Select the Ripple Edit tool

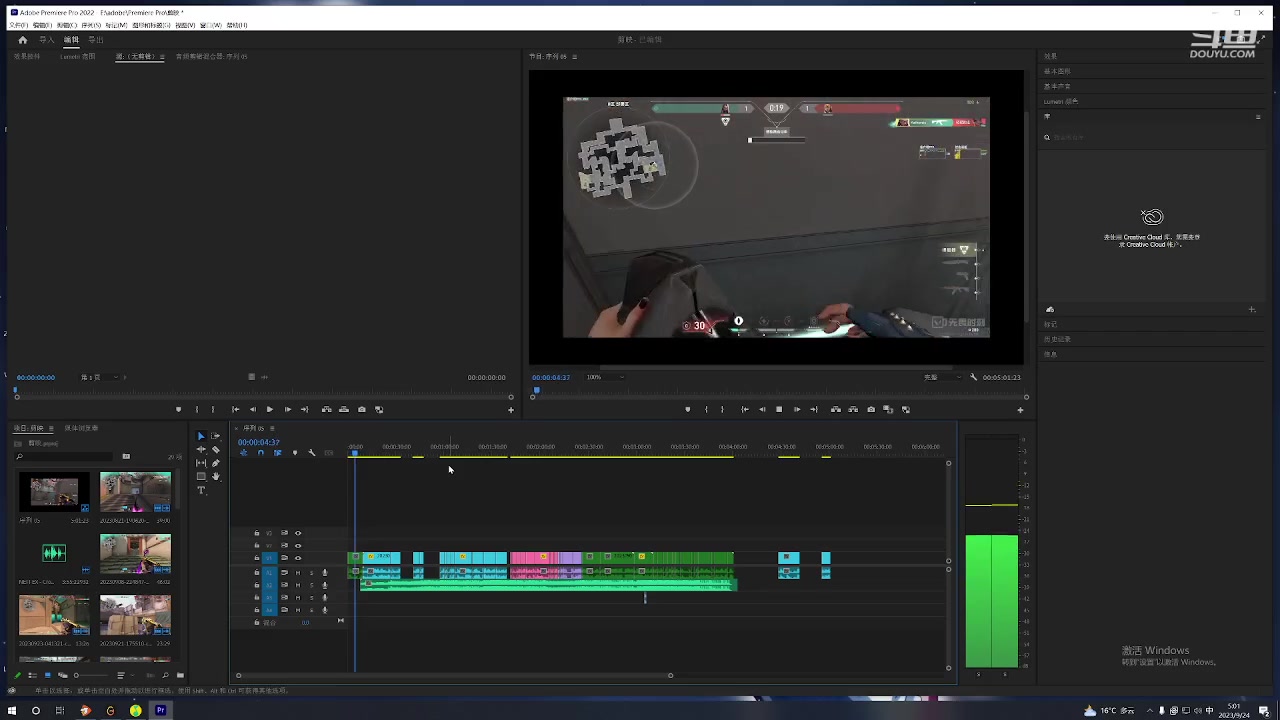point(200,450)
